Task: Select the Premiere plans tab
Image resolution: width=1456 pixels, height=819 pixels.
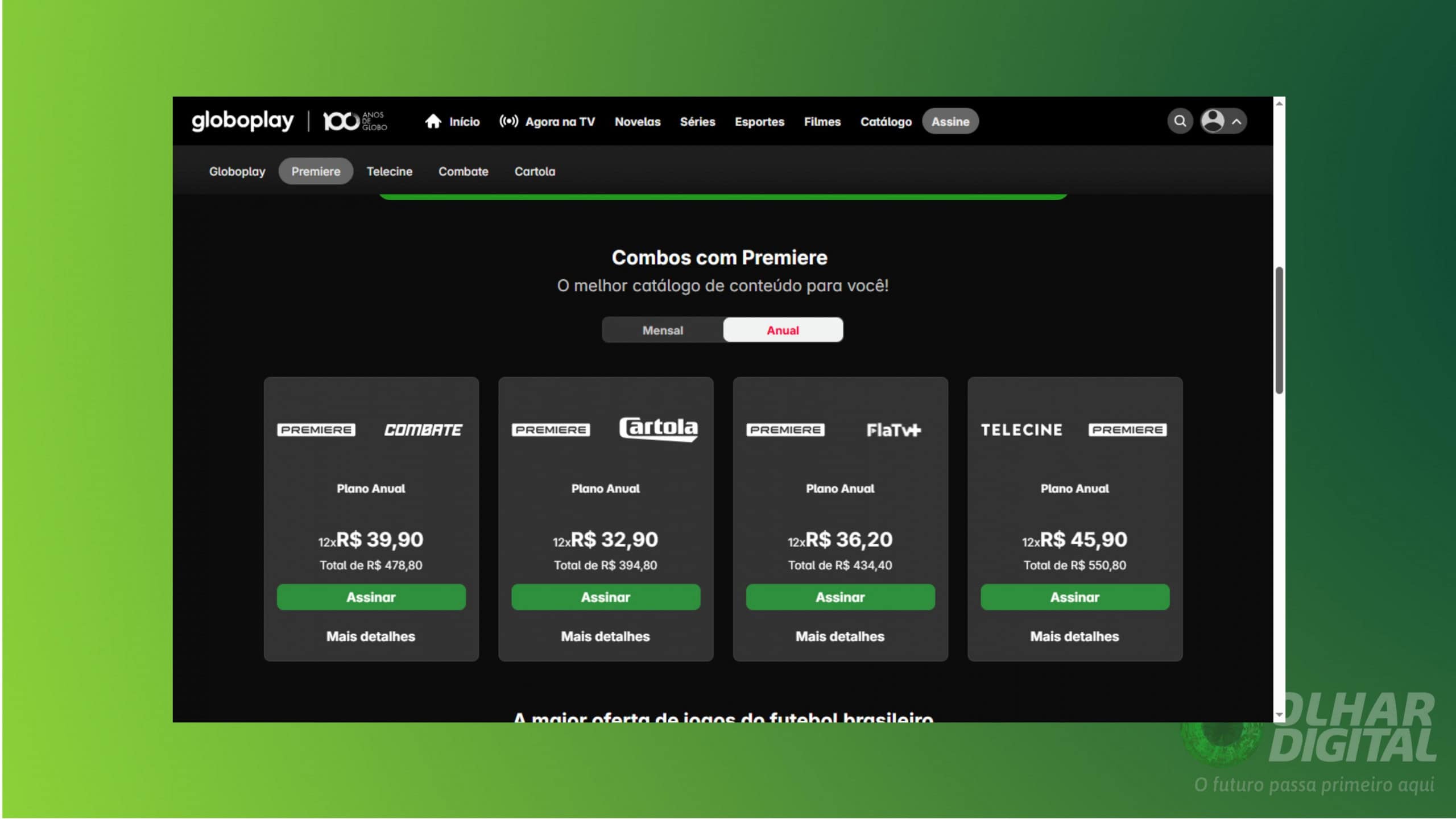Action: coord(316,171)
